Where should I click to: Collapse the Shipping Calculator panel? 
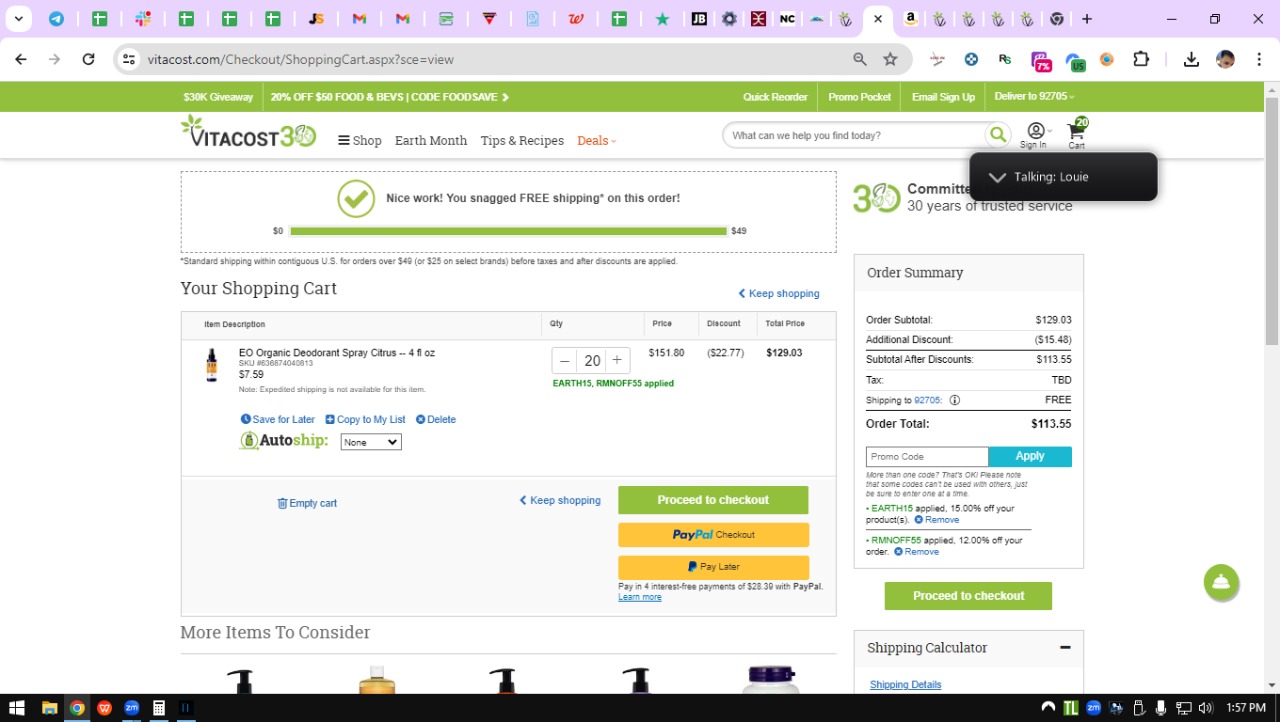click(1065, 648)
